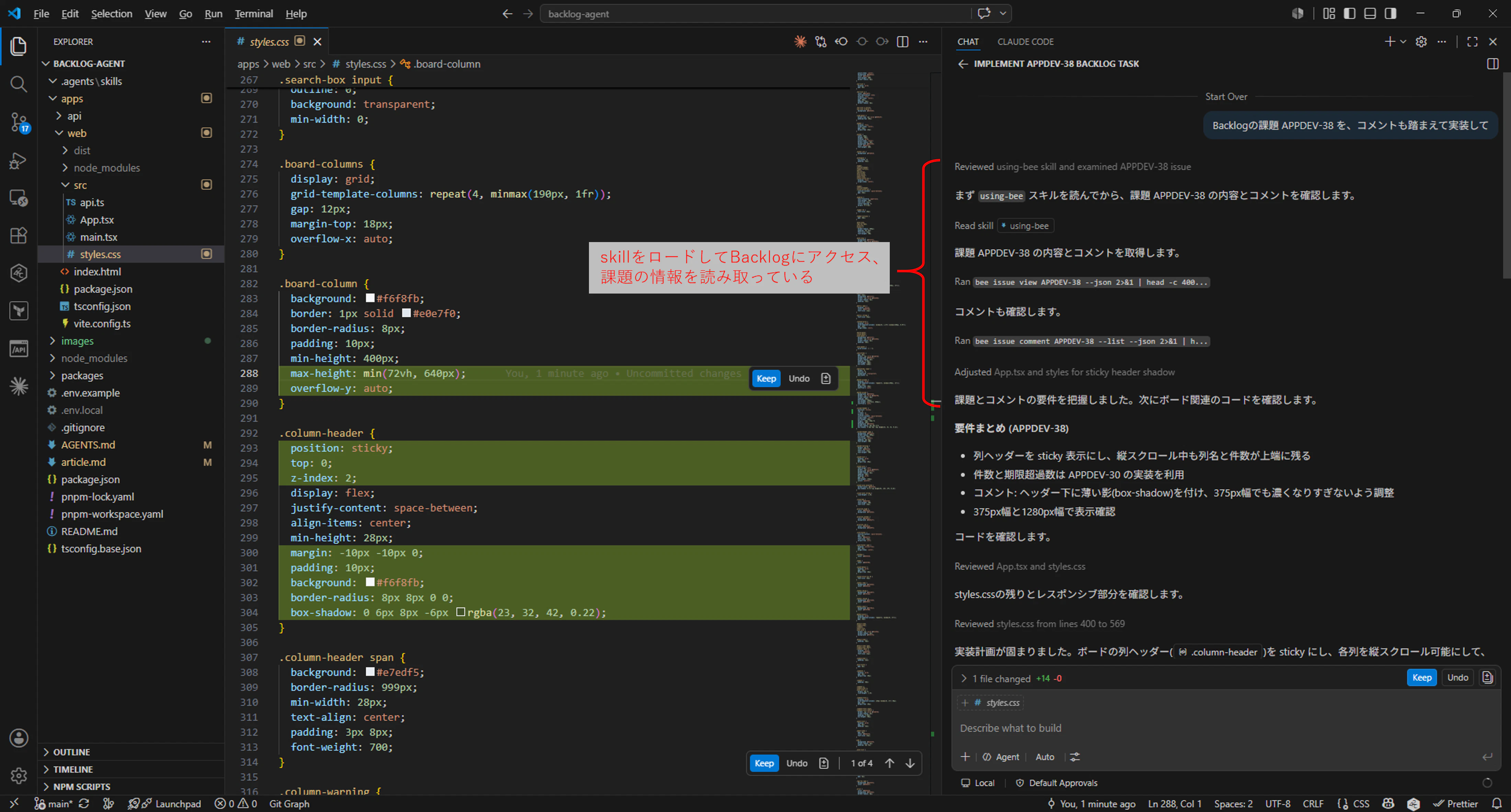Open the Terminal menu
The image size is (1511, 812).
pos(253,13)
